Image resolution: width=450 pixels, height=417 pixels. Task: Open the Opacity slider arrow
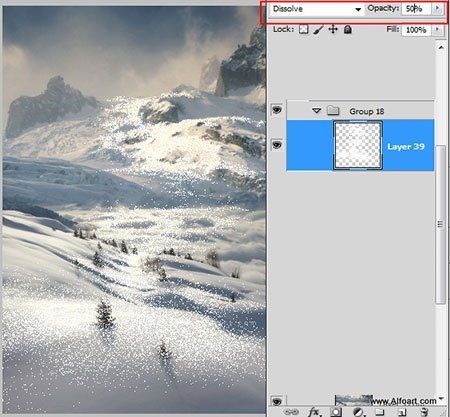coord(438,9)
